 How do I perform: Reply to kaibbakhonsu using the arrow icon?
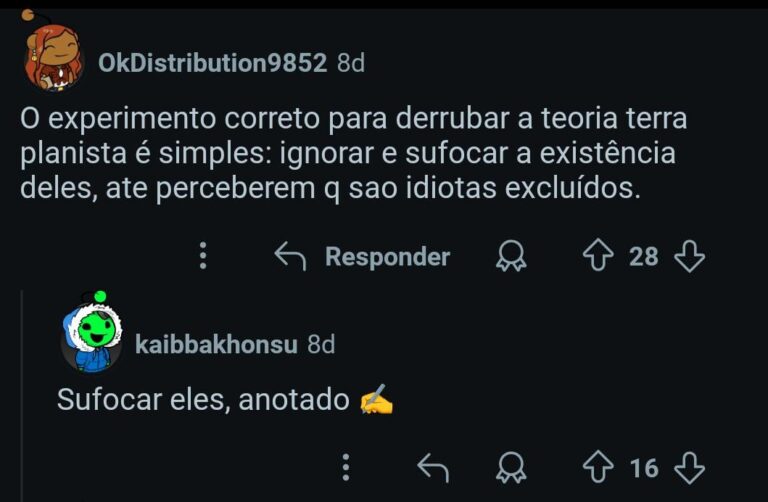click(432, 467)
